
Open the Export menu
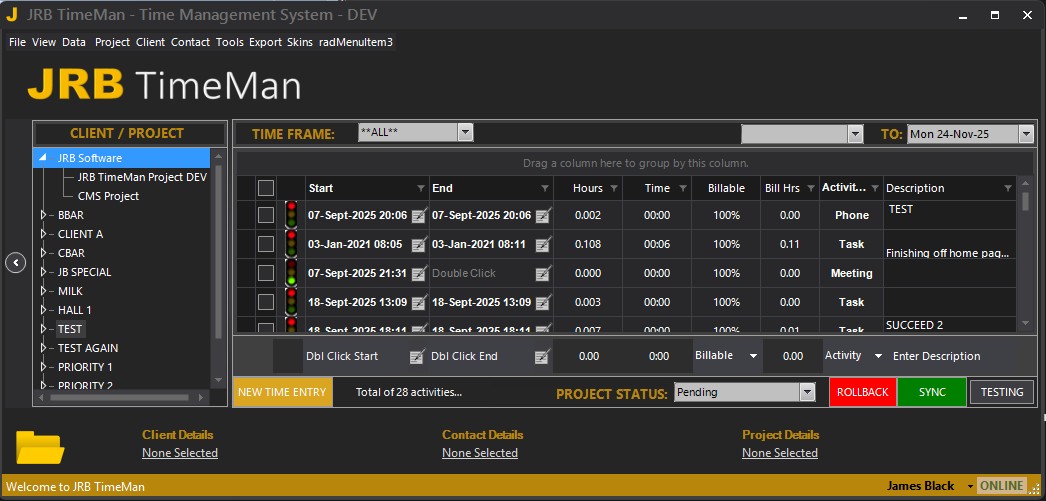[265, 42]
